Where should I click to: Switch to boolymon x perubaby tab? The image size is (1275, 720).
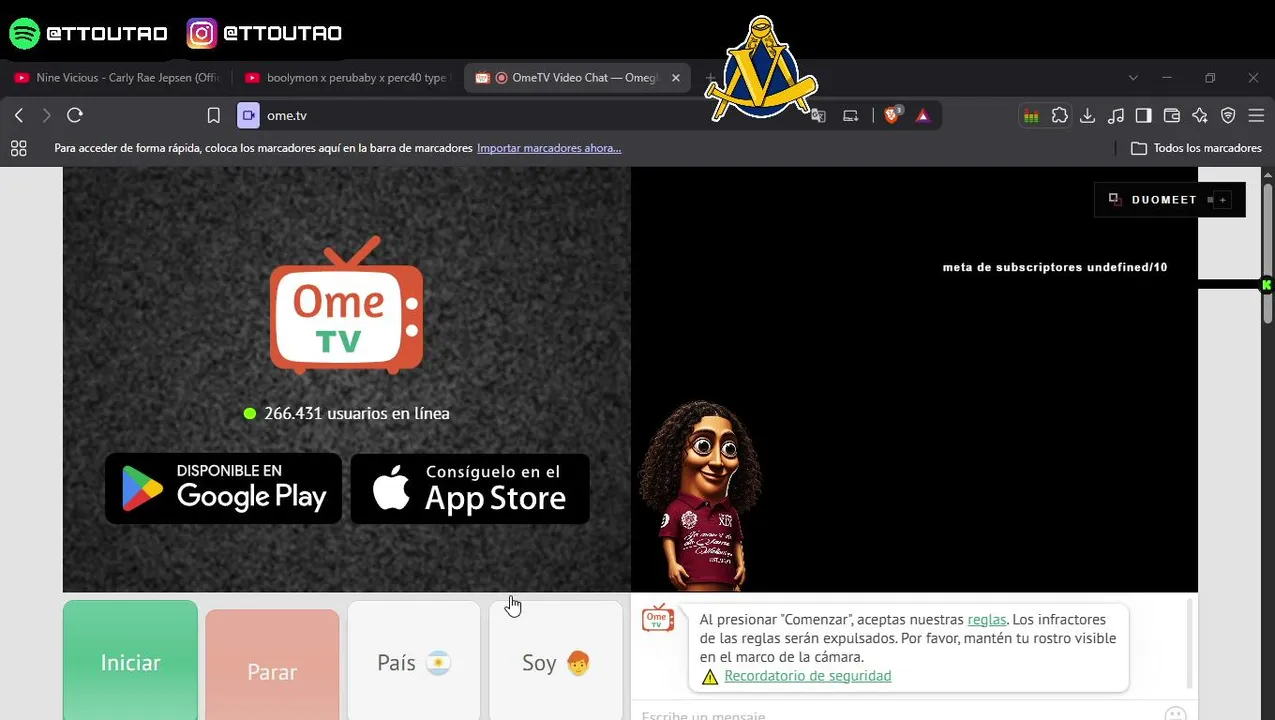pyautogui.click(x=347, y=78)
